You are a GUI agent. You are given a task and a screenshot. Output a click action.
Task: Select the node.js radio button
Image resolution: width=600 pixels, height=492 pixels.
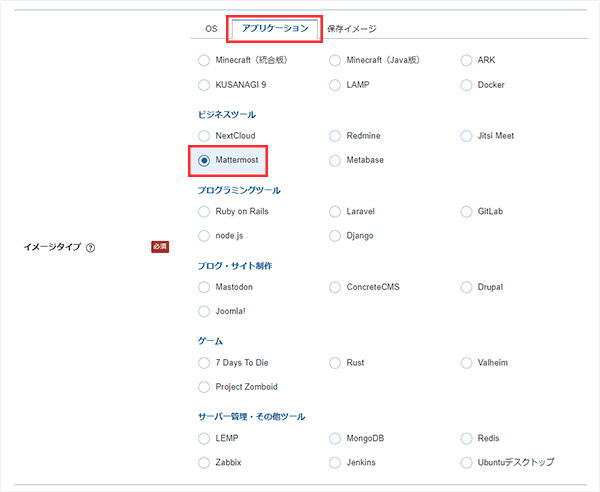pos(204,236)
